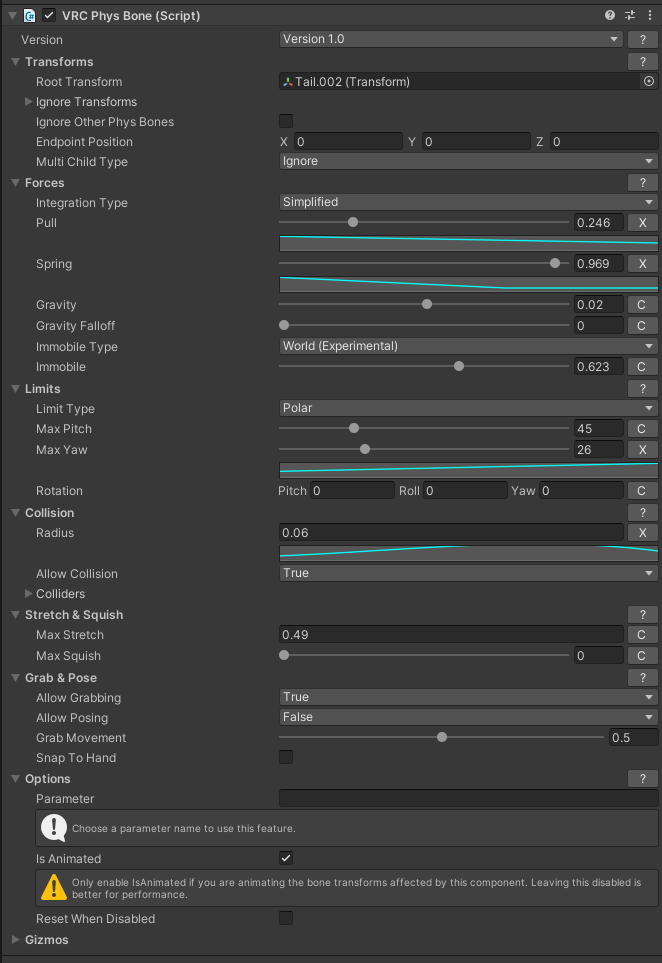Open the Integration Type dropdown

[x=468, y=202]
